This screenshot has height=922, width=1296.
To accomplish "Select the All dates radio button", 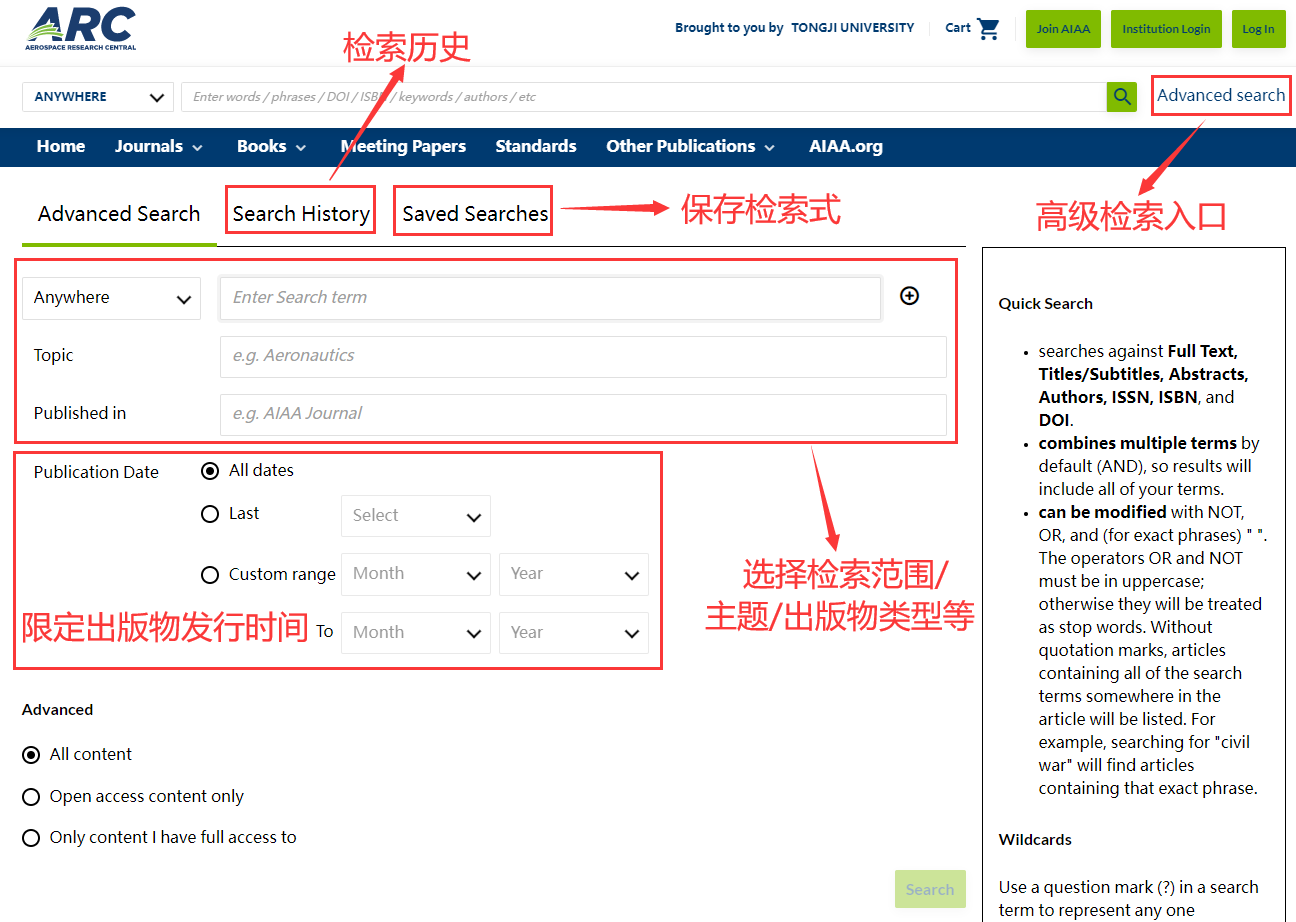I will click(210, 471).
